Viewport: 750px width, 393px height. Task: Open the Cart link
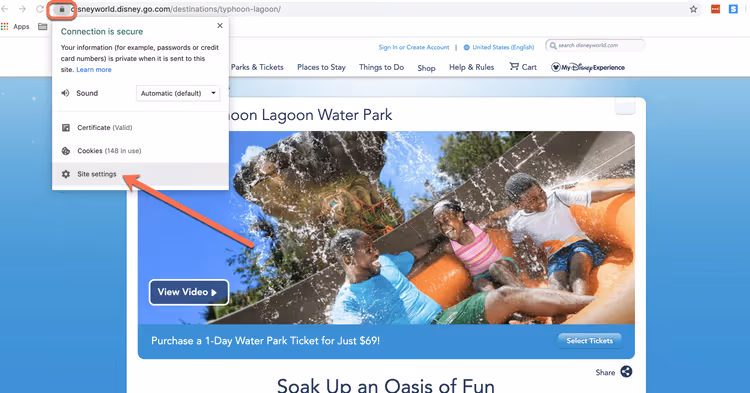pyautogui.click(x=523, y=67)
